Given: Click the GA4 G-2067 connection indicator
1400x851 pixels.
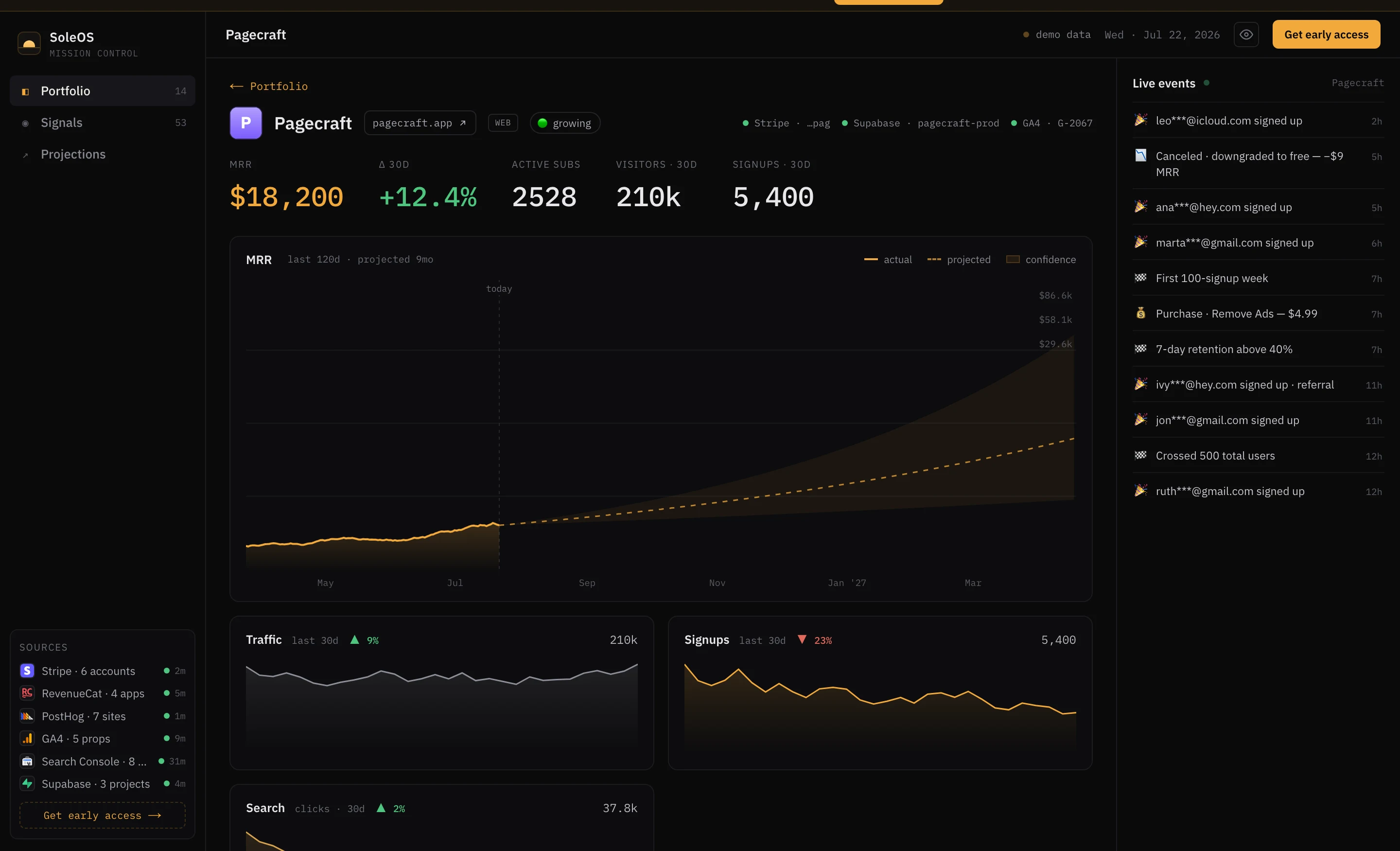Looking at the screenshot, I should [1052, 124].
